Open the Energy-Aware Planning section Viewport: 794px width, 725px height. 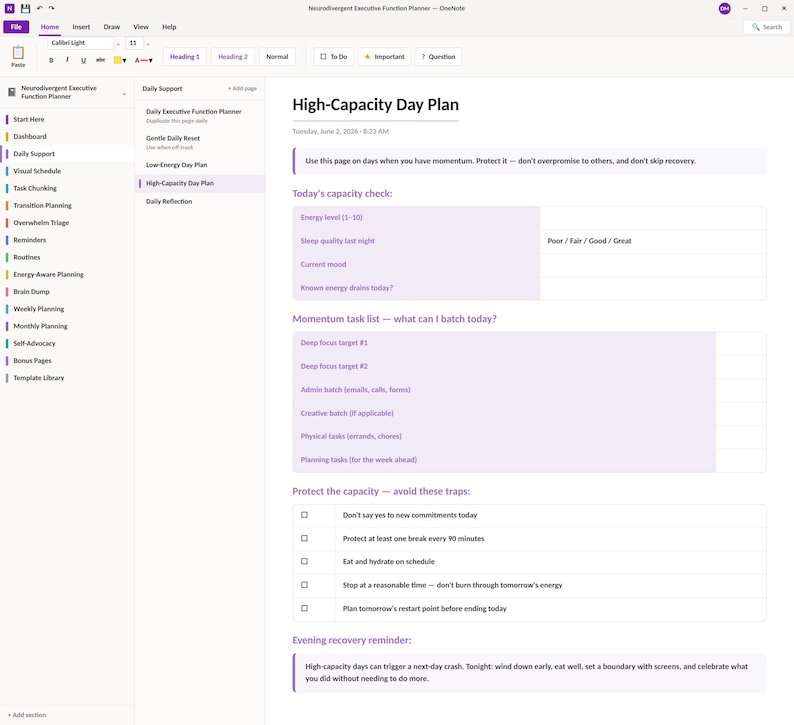tap(67, 274)
